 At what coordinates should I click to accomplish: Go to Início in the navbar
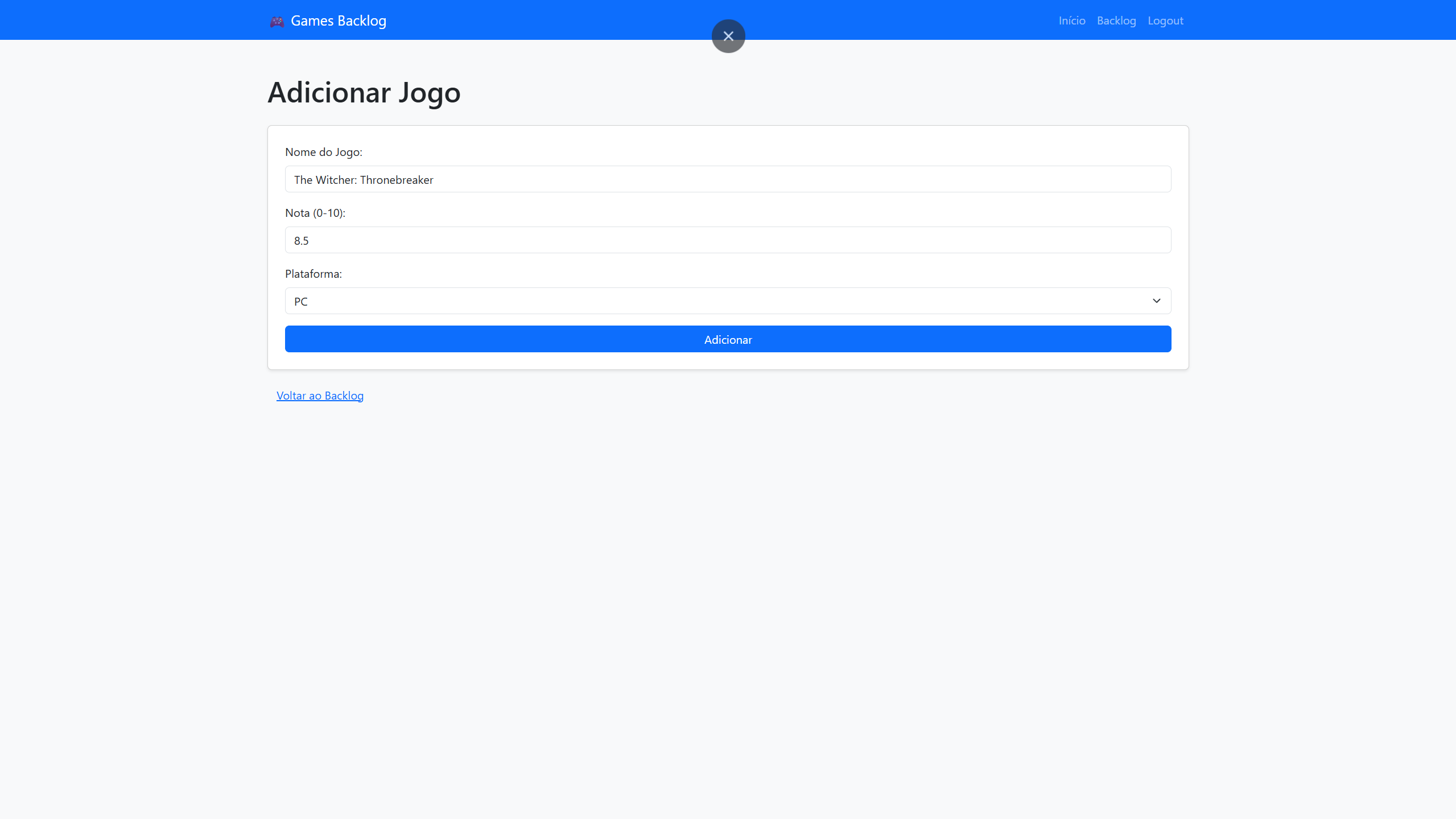coord(1071,21)
